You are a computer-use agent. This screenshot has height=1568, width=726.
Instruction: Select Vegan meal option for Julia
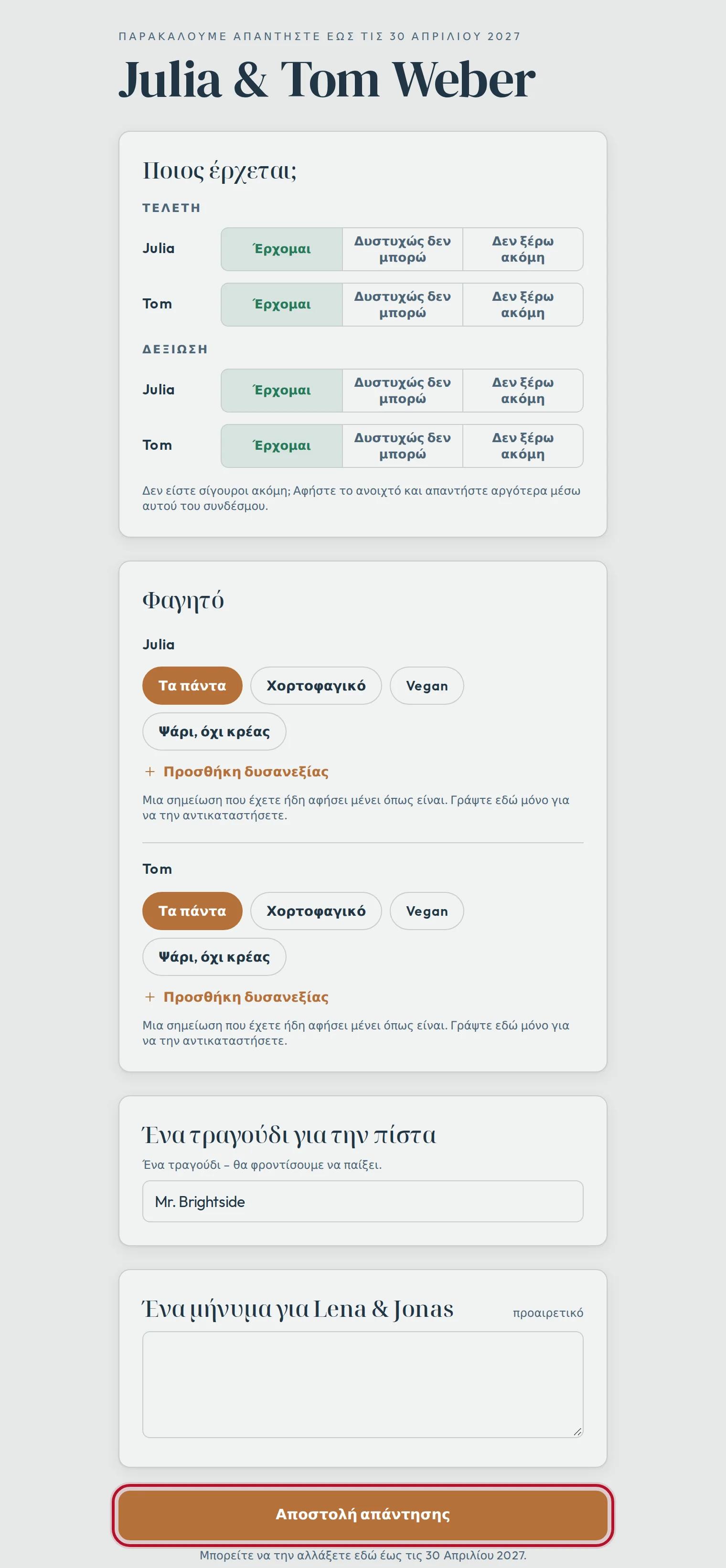pyautogui.click(x=427, y=685)
